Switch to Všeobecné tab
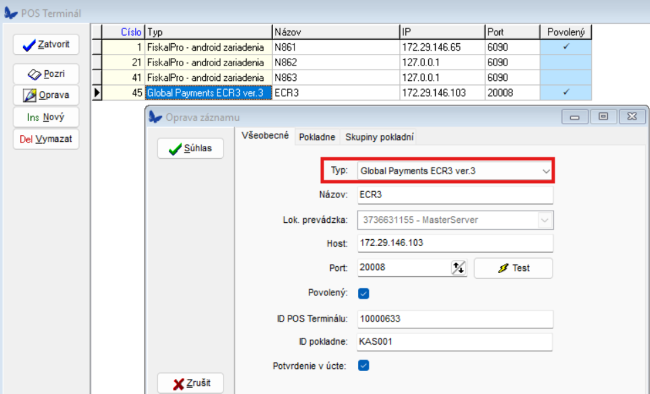The width and height of the screenshot is (650, 394). 265,136
